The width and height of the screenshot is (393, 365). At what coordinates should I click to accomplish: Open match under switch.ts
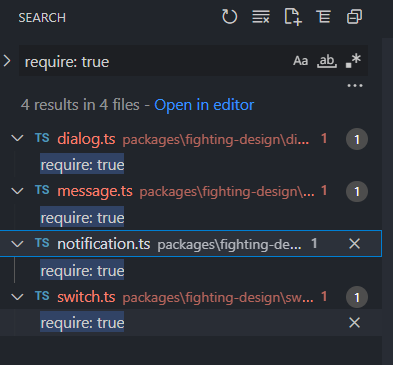pos(82,323)
